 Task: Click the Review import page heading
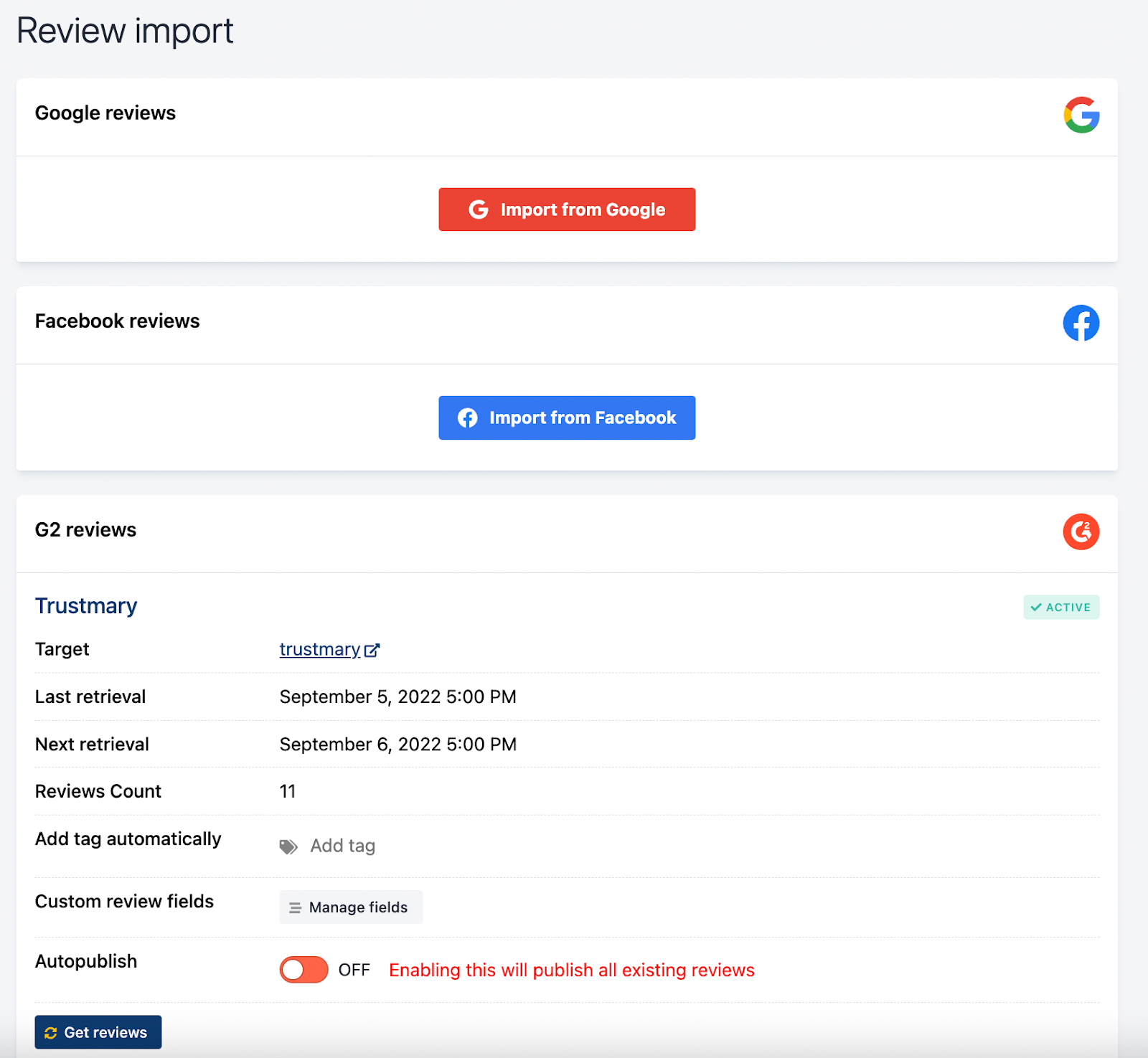[x=125, y=31]
